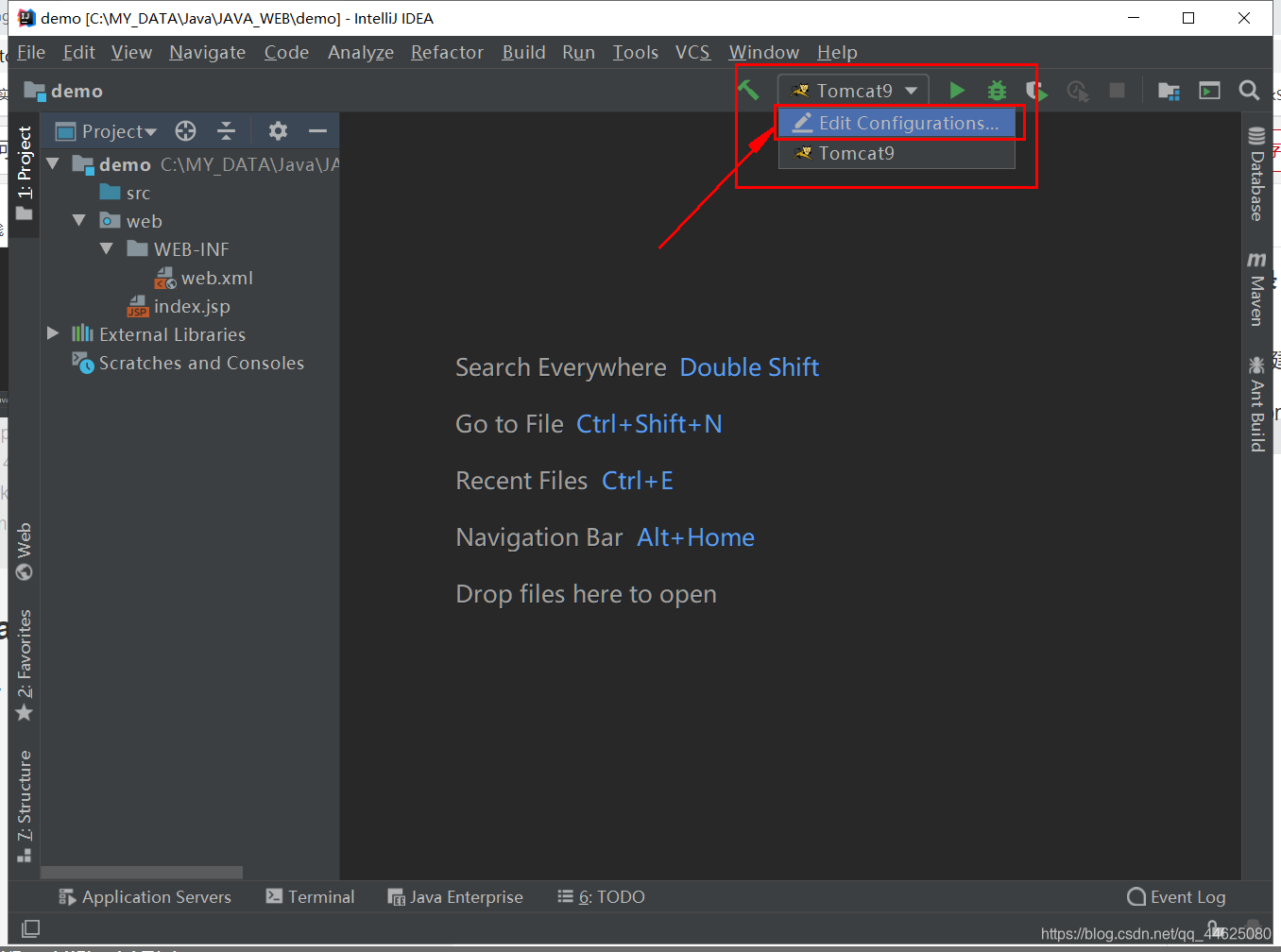This screenshot has height=952, width=1281.
Task: Select Scratches and Consoles node
Action: point(189,363)
